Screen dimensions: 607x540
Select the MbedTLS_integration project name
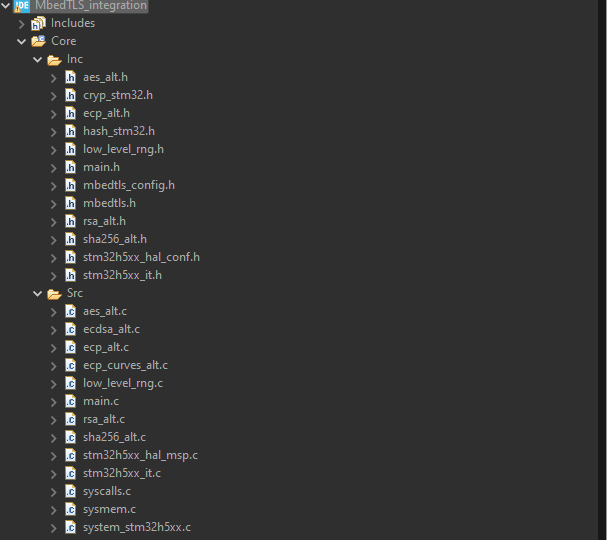pos(91,5)
